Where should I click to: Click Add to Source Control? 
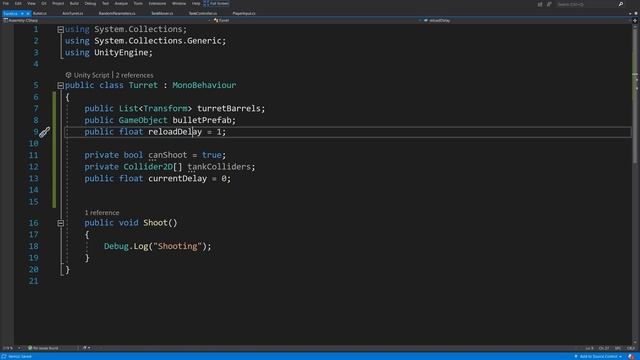[598, 356]
